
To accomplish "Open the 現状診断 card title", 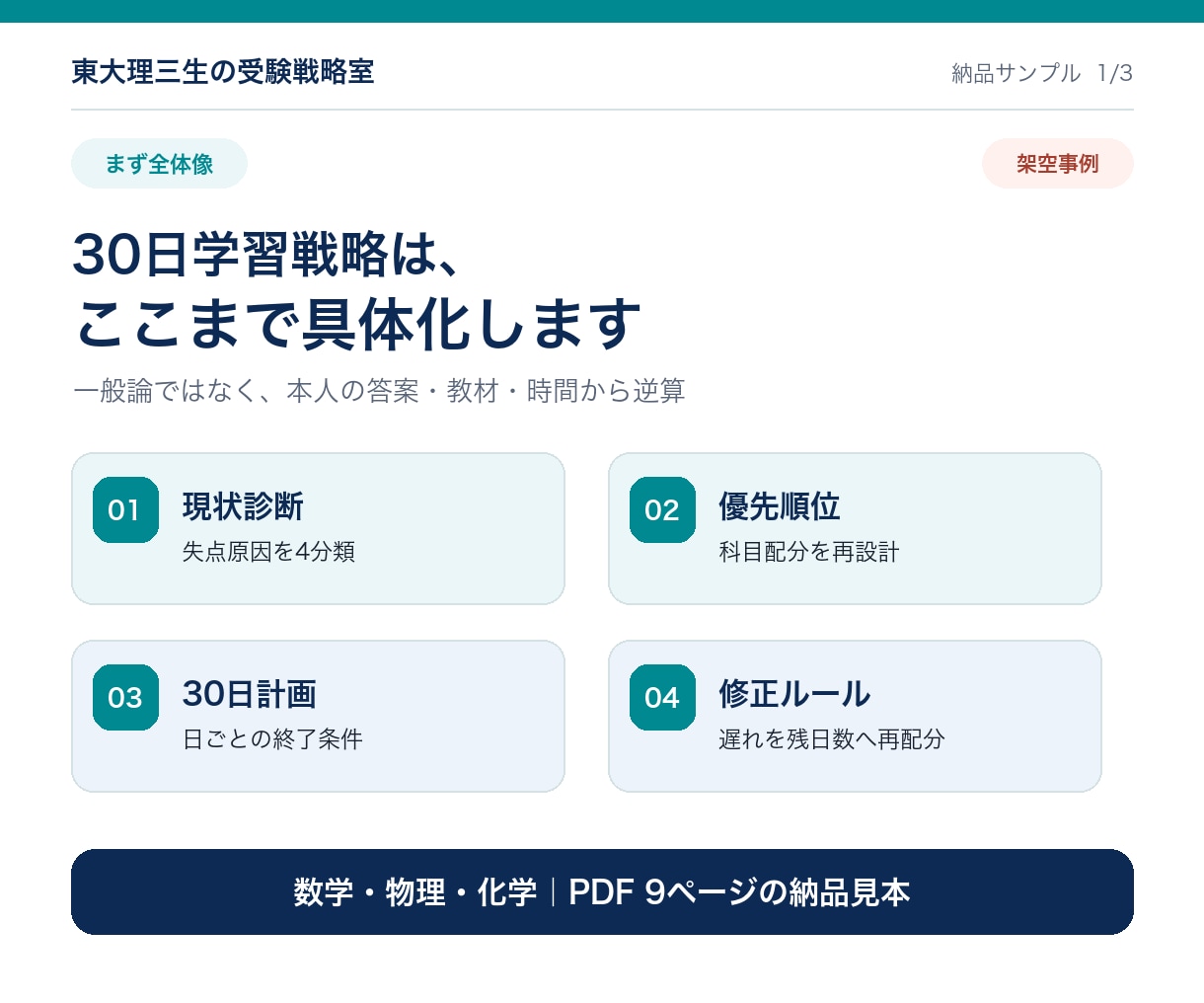I will pyautogui.click(x=243, y=506).
